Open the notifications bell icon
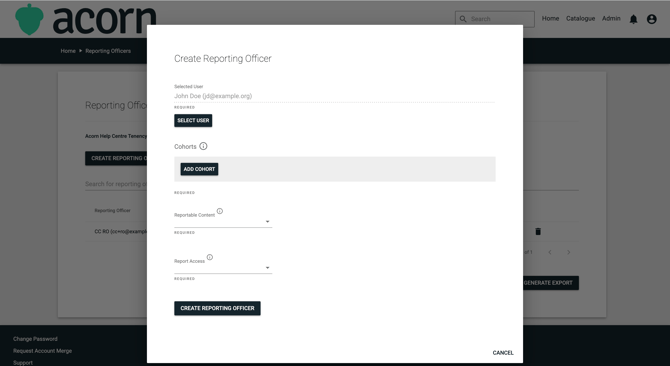The height and width of the screenshot is (366, 670). [633, 19]
